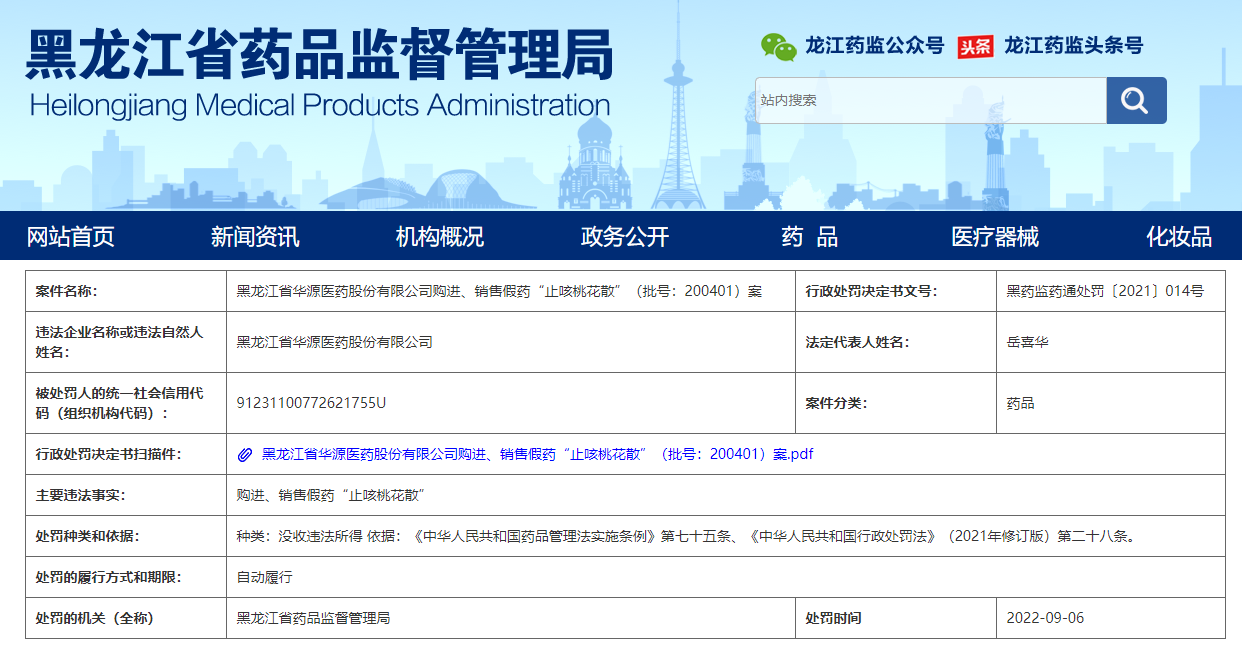Click the Heilongjiang Medical Products Administration subtitle
This screenshot has height=652, width=1242.
320,105
